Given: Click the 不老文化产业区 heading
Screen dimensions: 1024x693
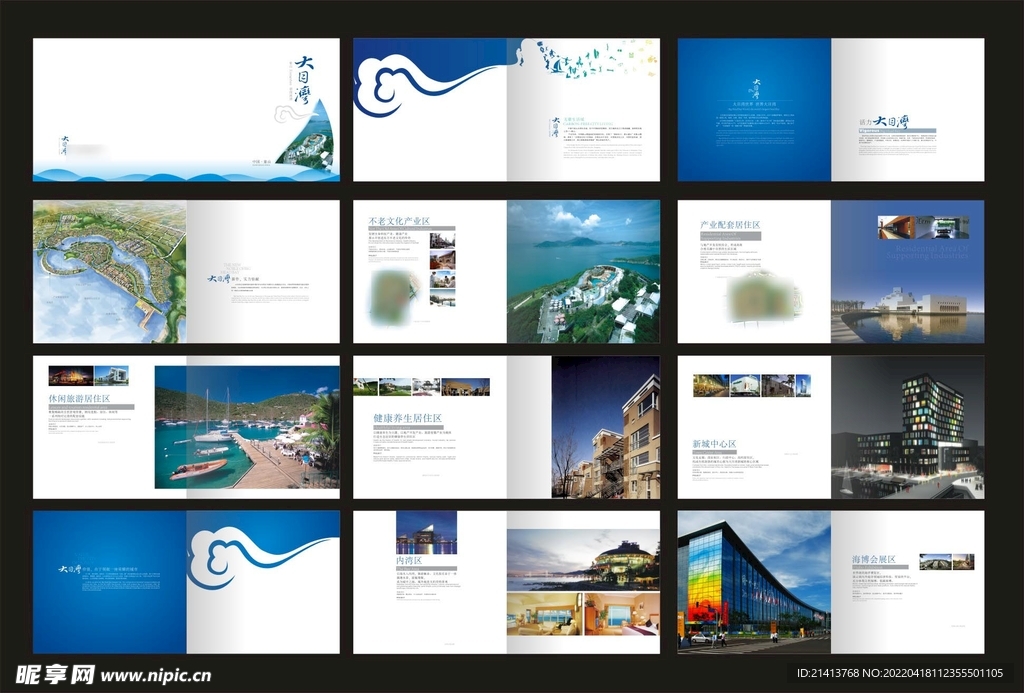Looking at the screenshot, I should pyautogui.click(x=399, y=221).
